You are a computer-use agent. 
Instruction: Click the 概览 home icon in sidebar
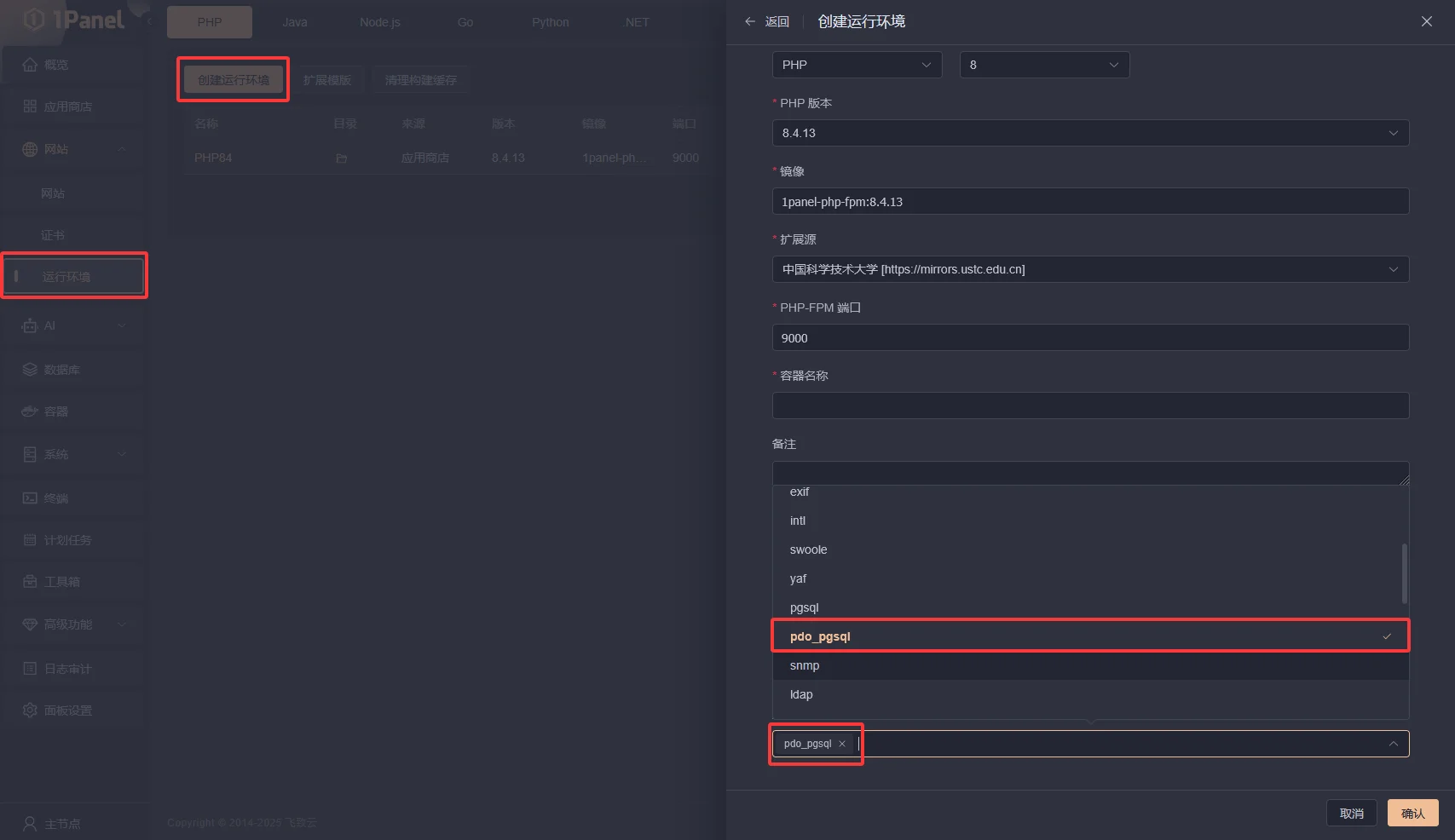click(x=30, y=65)
